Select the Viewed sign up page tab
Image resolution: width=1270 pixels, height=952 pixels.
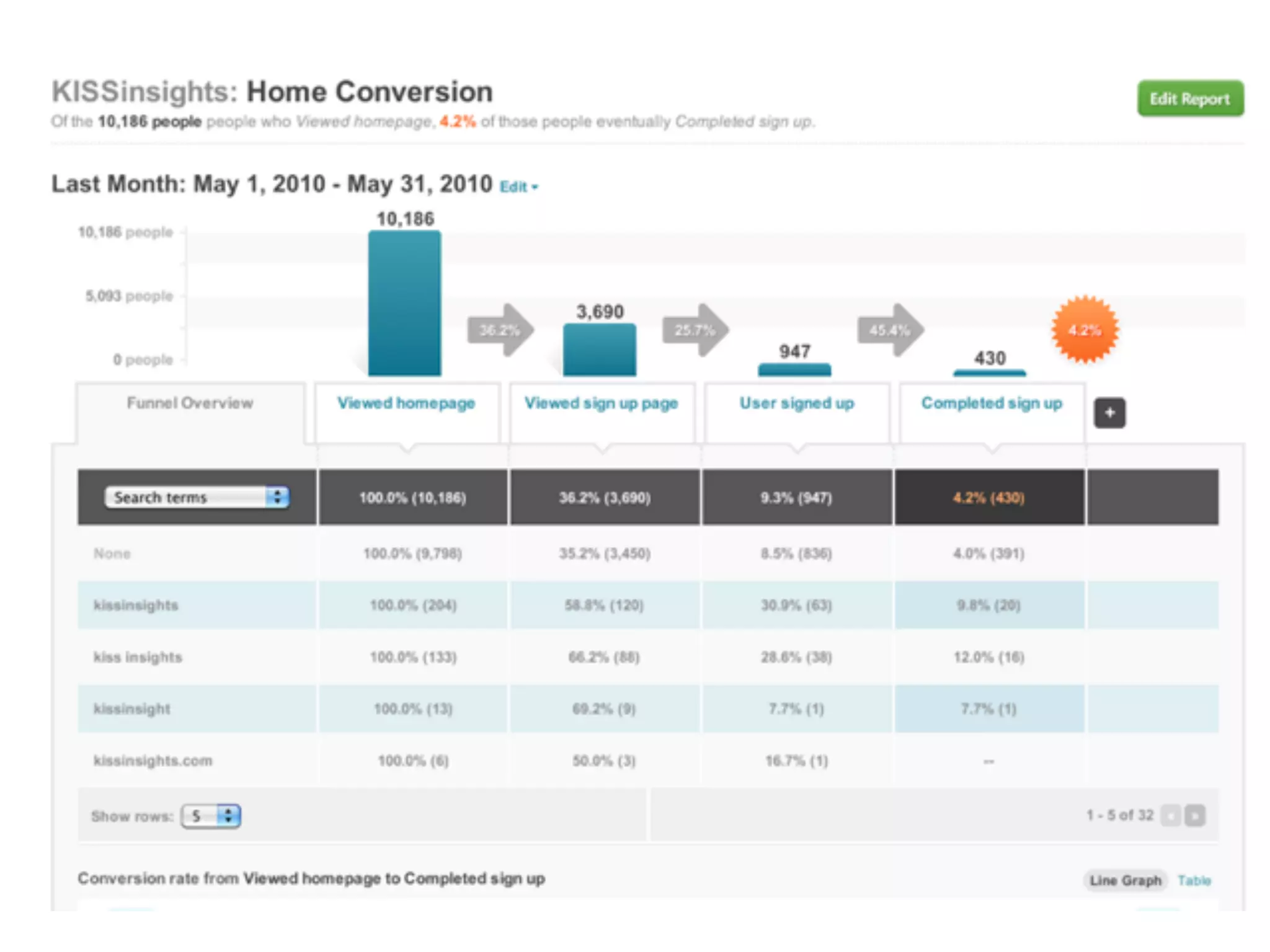tap(601, 403)
